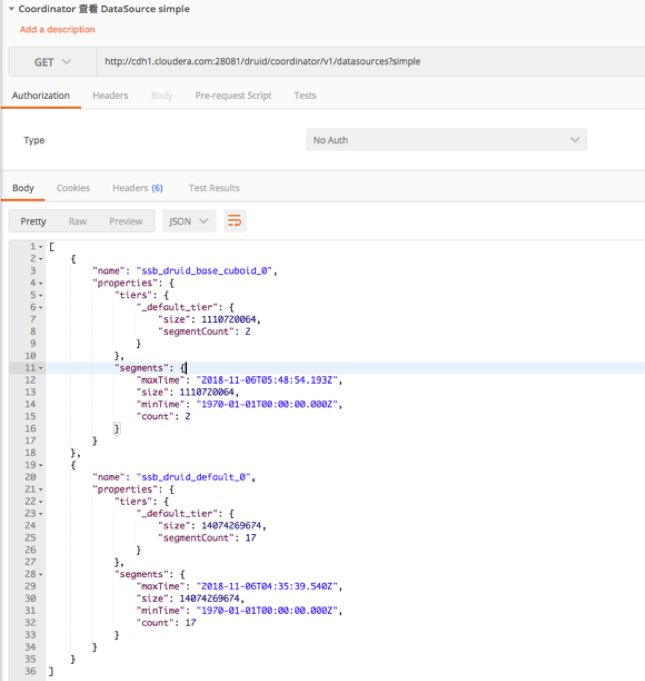Open the JSON format dropdown
Viewport: 645px width, 681px height.
pos(188,221)
